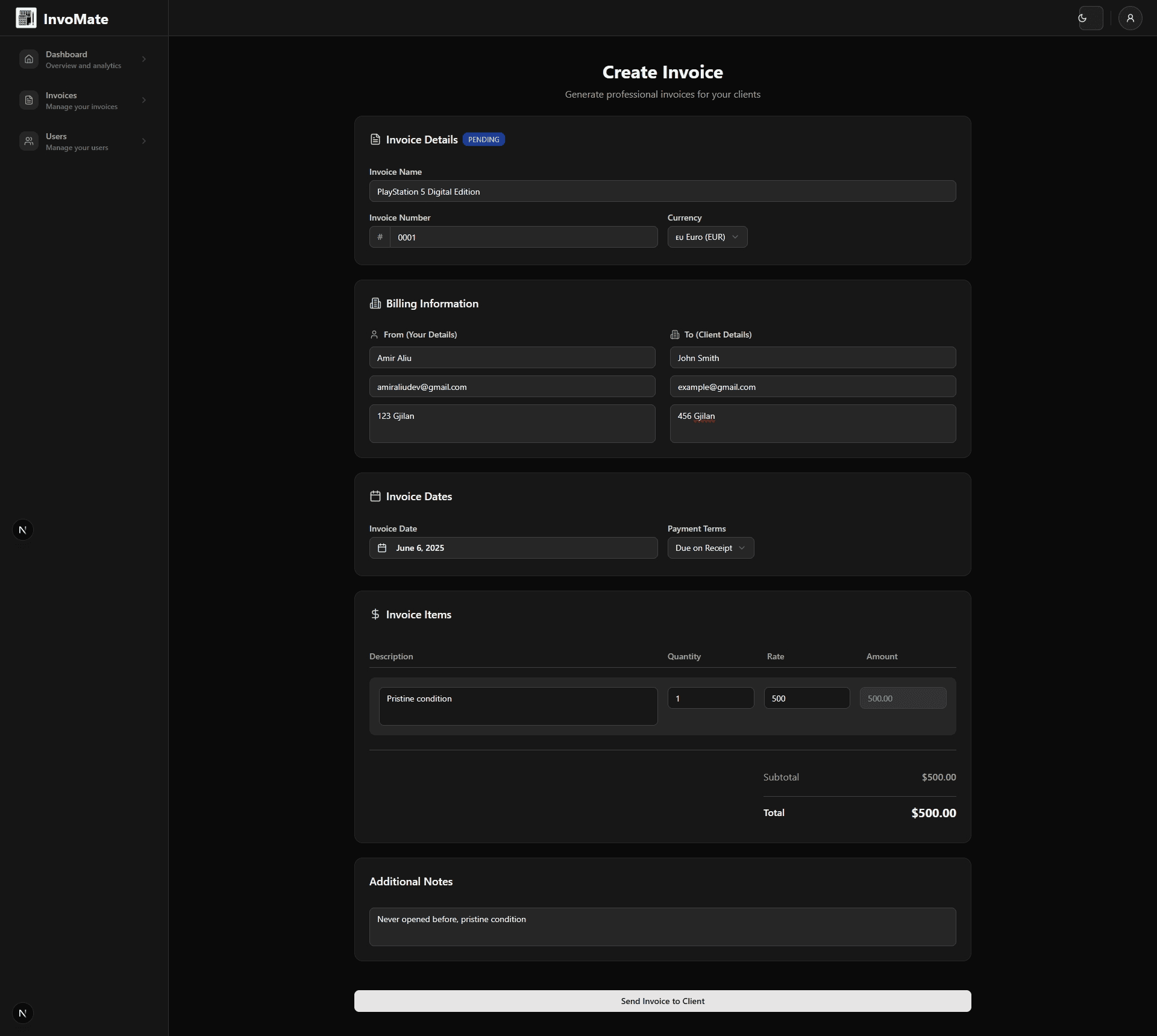Select the Dashboard home icon in sidebar
The width and height of the screenshot is (1157, 1036).
click(x=29, y=58)
